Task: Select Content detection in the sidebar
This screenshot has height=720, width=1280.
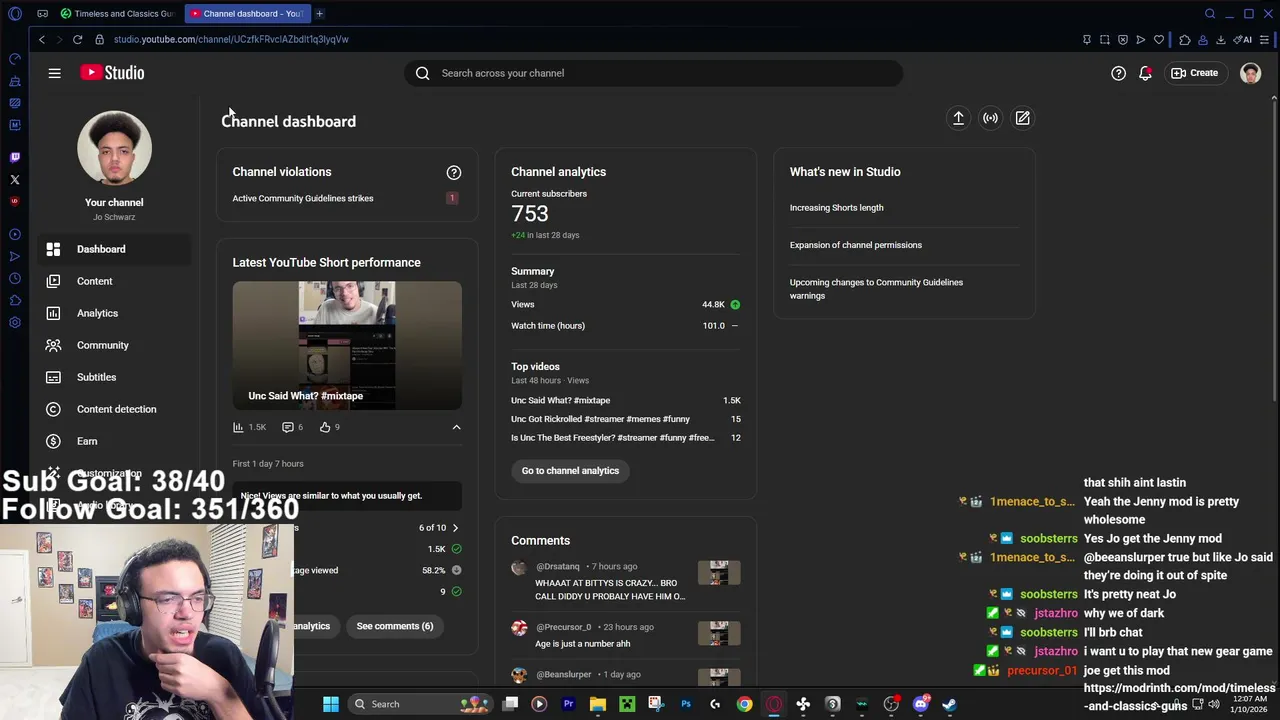Action: click(x=114, y=409)
